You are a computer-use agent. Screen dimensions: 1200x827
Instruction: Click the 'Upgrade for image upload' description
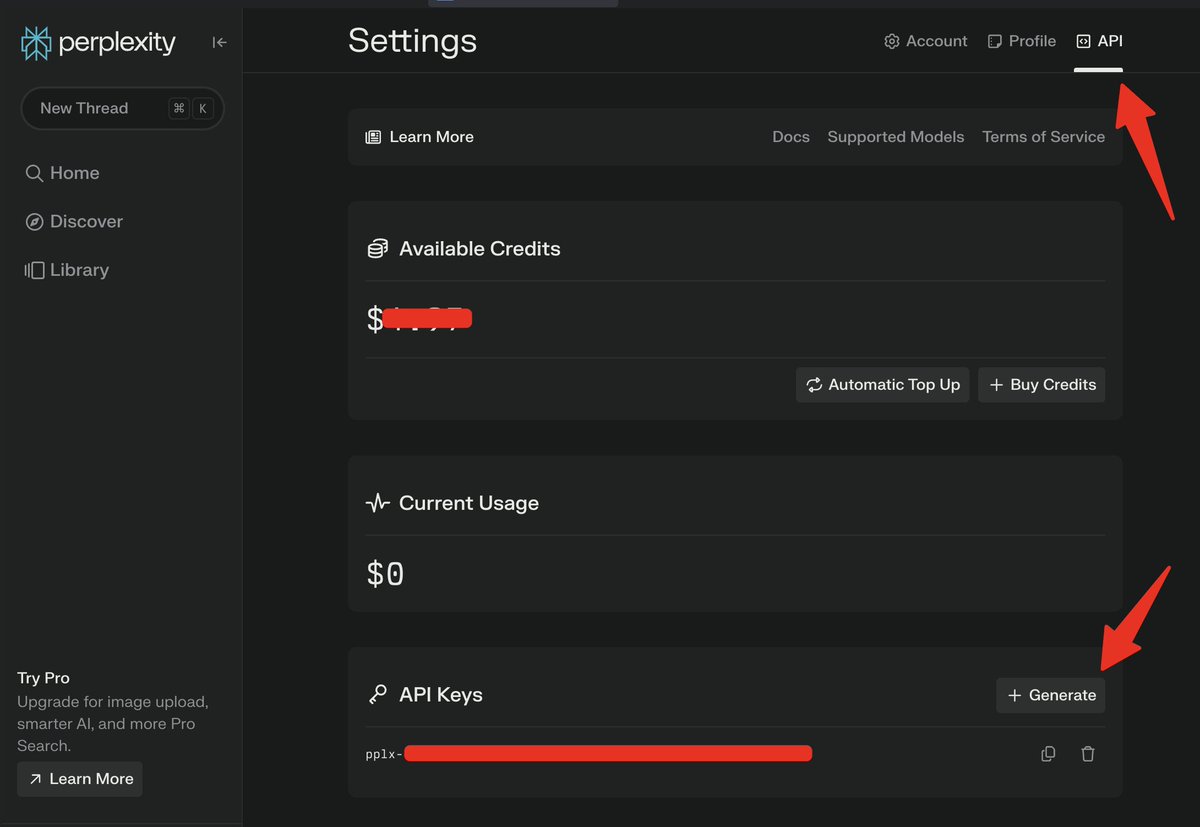pos(113,724)
